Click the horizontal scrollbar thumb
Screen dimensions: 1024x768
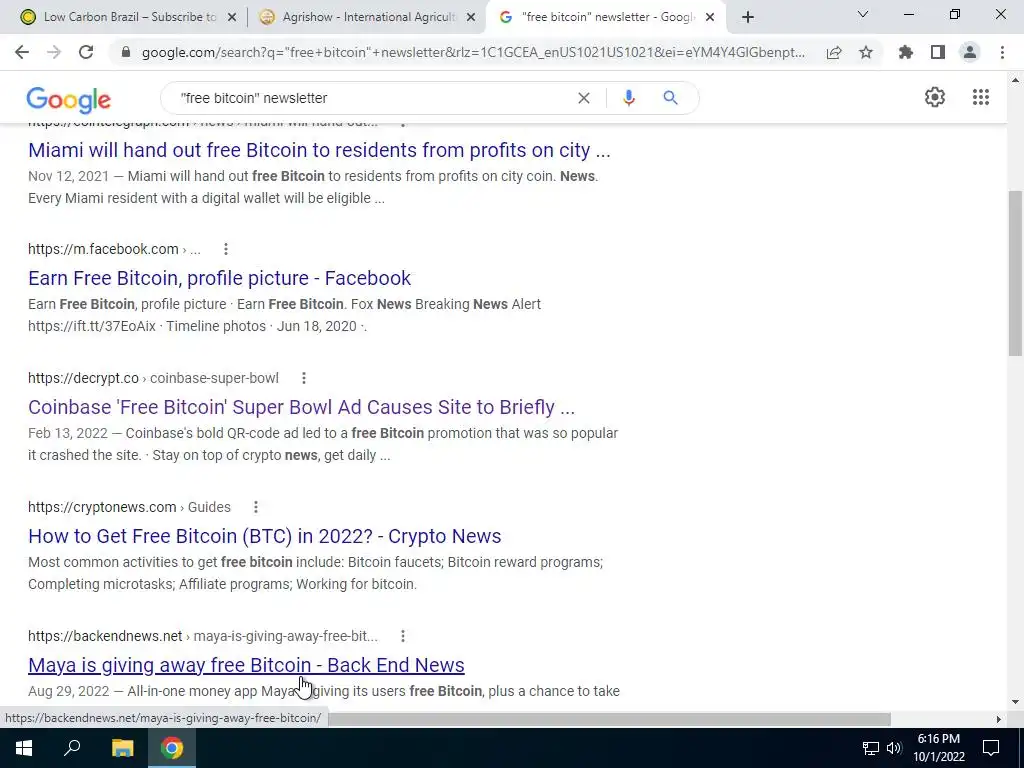(610, 719)
